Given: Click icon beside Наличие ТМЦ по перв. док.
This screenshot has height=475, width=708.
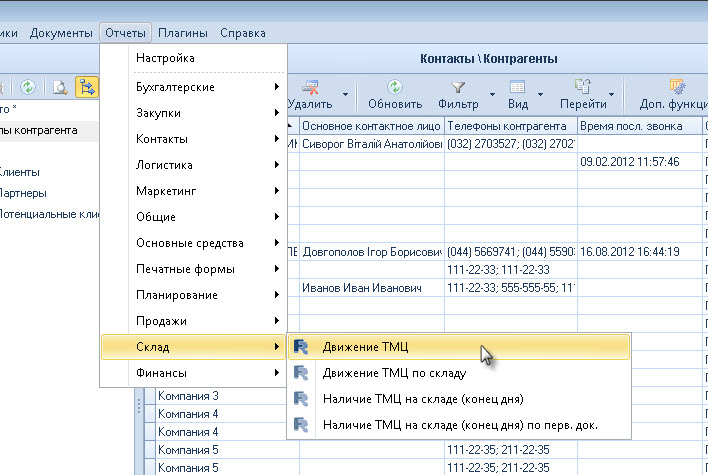Looking at the screenshot, I should [301, 425].
